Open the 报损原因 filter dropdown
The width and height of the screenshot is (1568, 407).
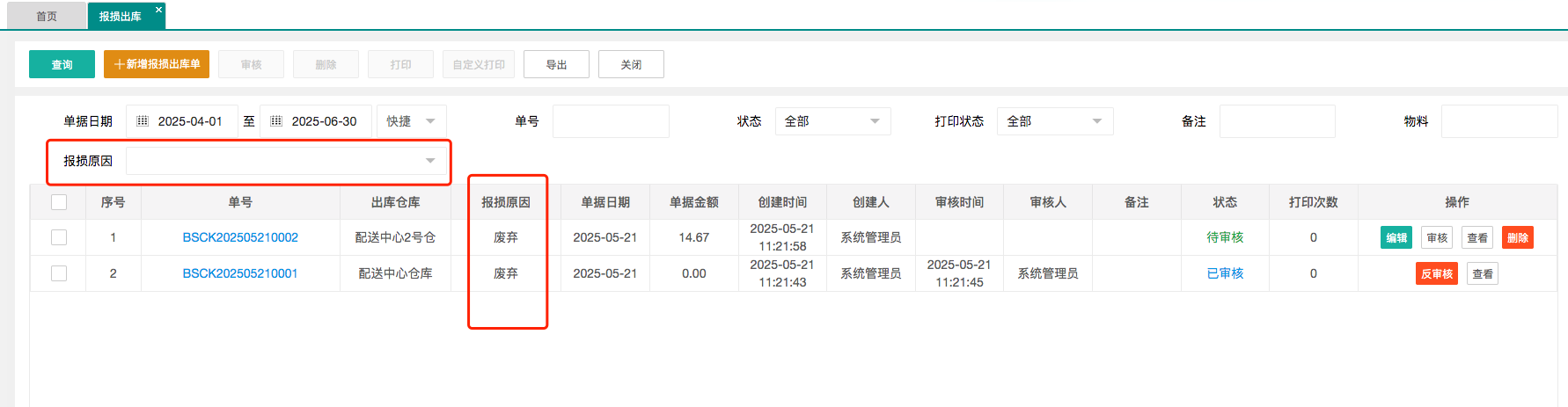283,161
